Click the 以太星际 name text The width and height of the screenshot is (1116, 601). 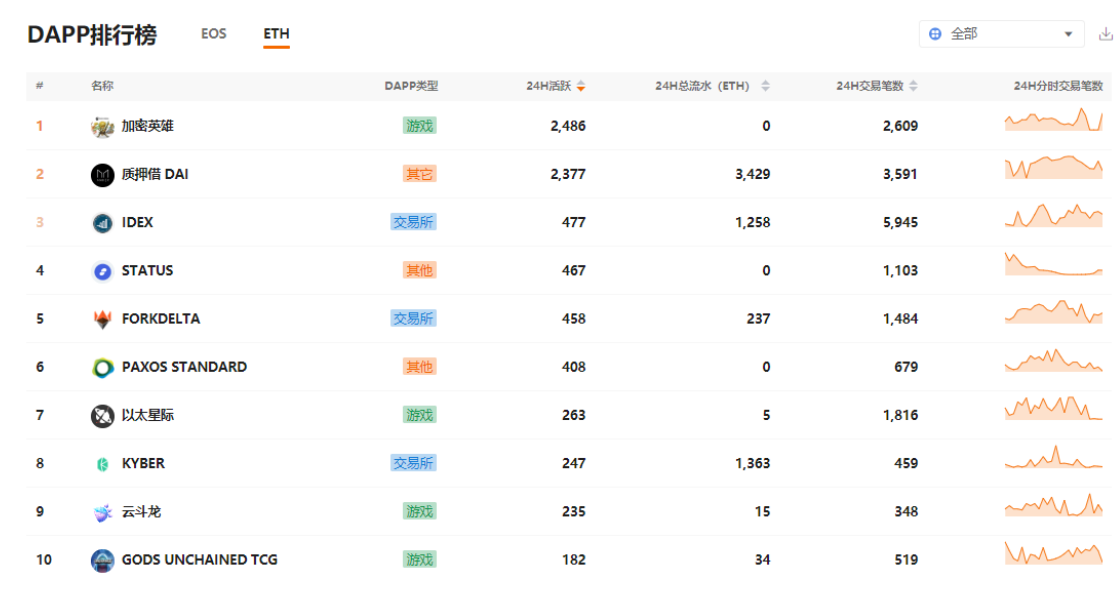tap(147, 415)
